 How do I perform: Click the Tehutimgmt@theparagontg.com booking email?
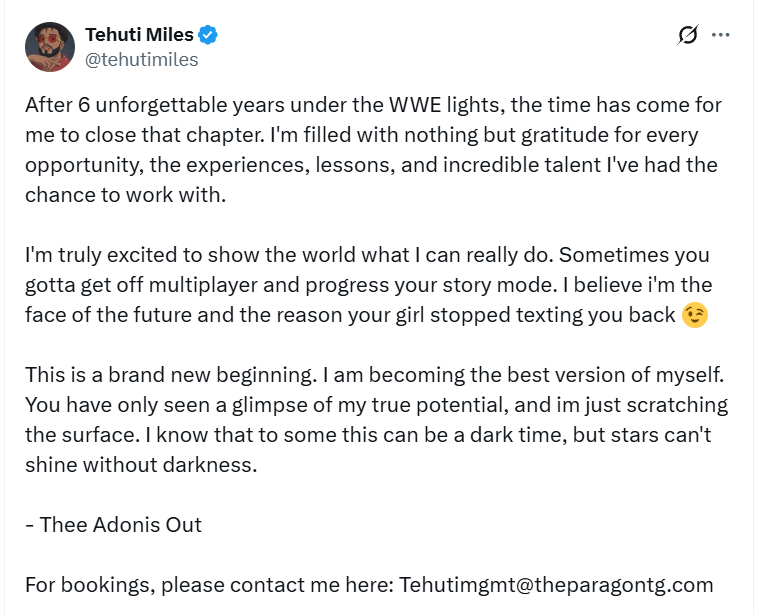(x=556, y=585)
